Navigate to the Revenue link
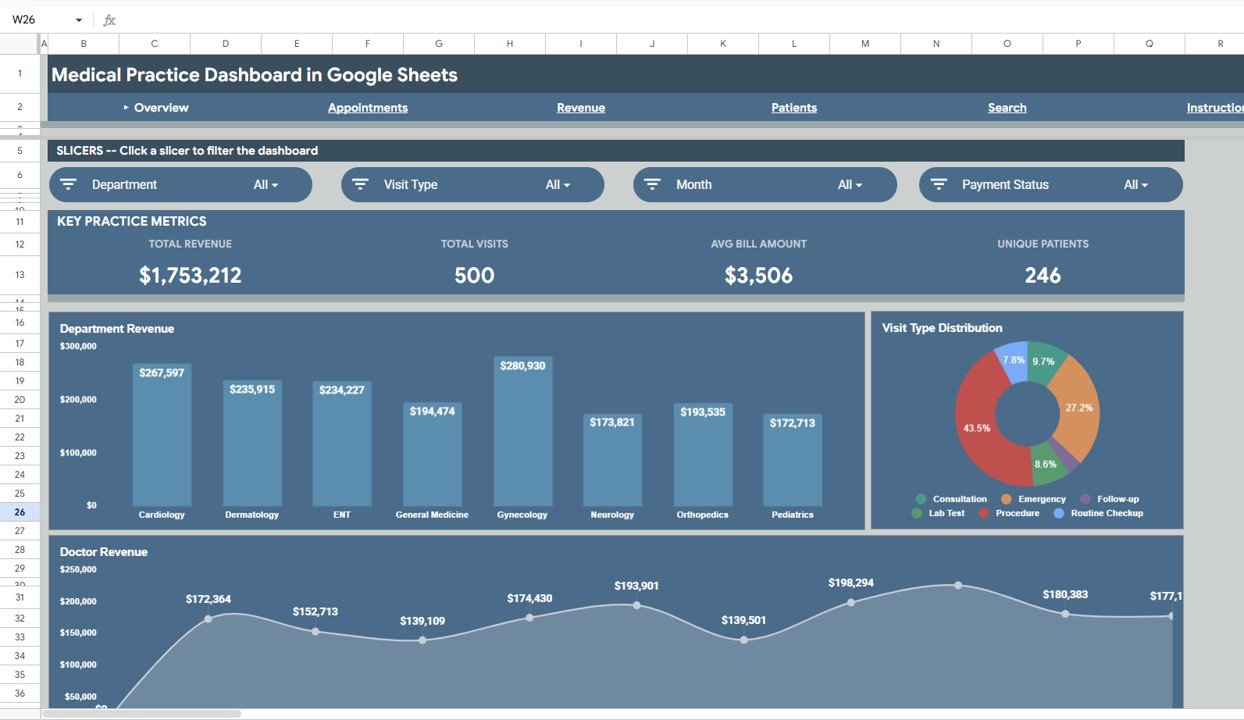 tap(581, 107)
